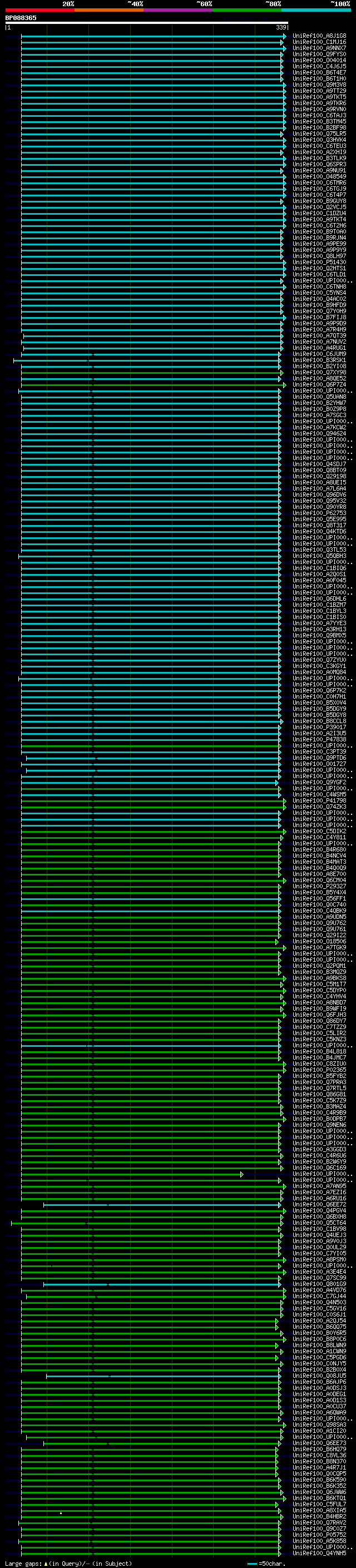Select the label UniRef100_B2BF98
356x1568 pixels.
pyautogui.click(x=319, y=128)
